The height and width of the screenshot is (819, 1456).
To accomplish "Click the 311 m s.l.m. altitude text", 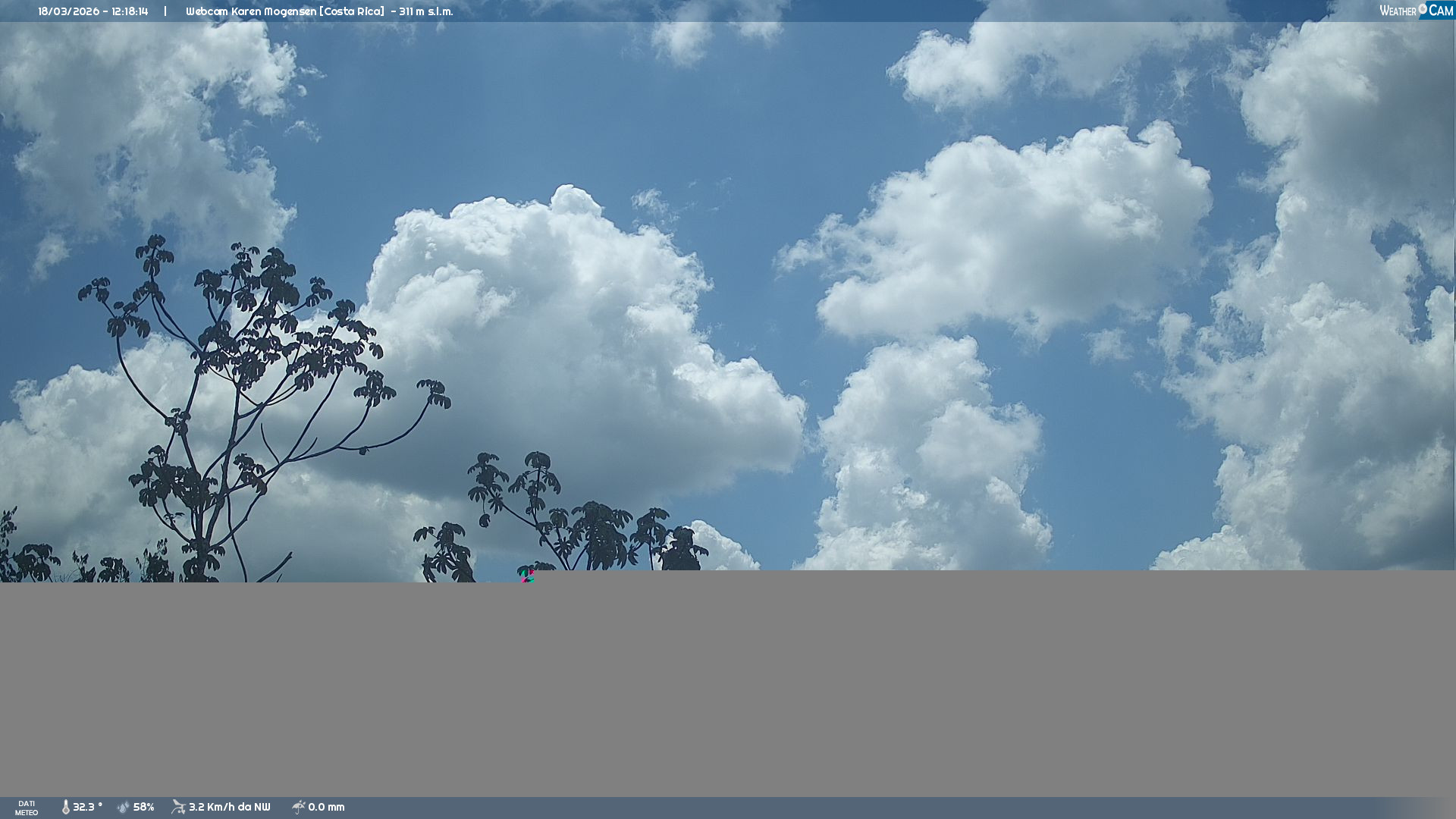I will click(x=425, y=11).
